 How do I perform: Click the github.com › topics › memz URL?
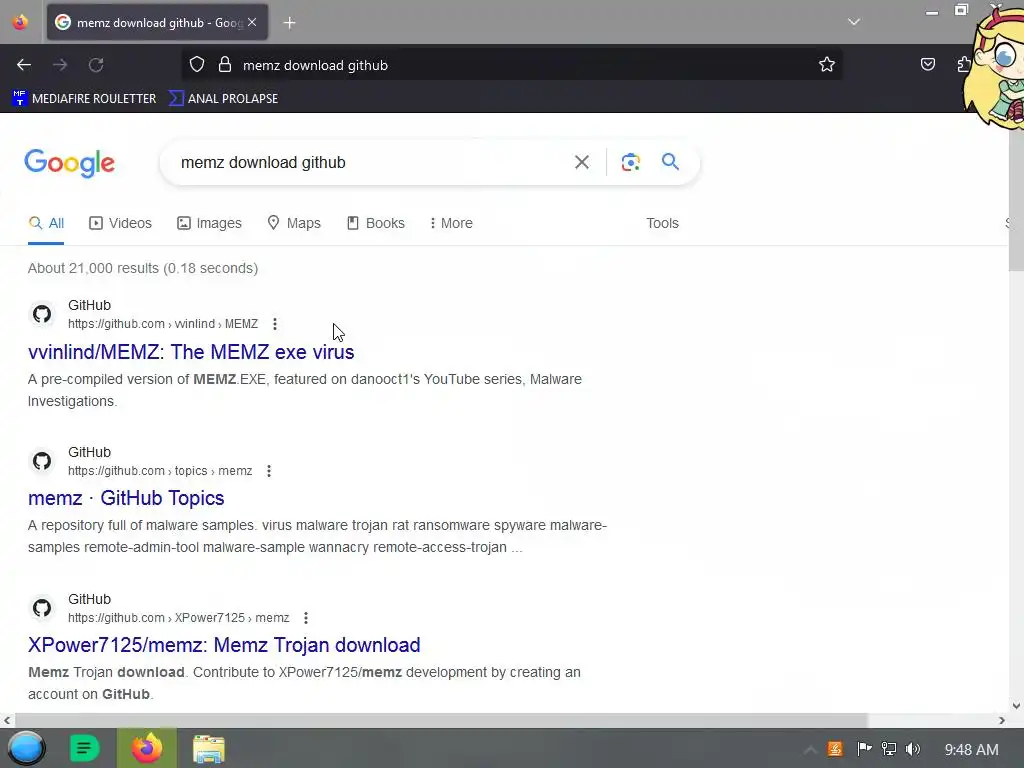click(x=160, y=471)
